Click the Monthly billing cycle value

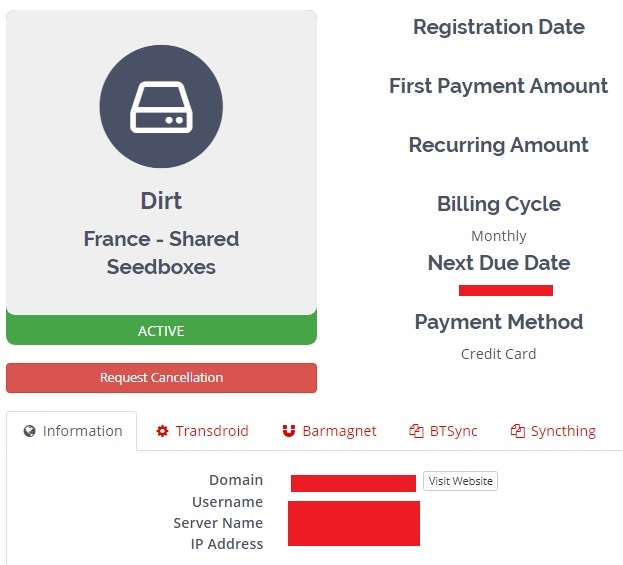499,236
